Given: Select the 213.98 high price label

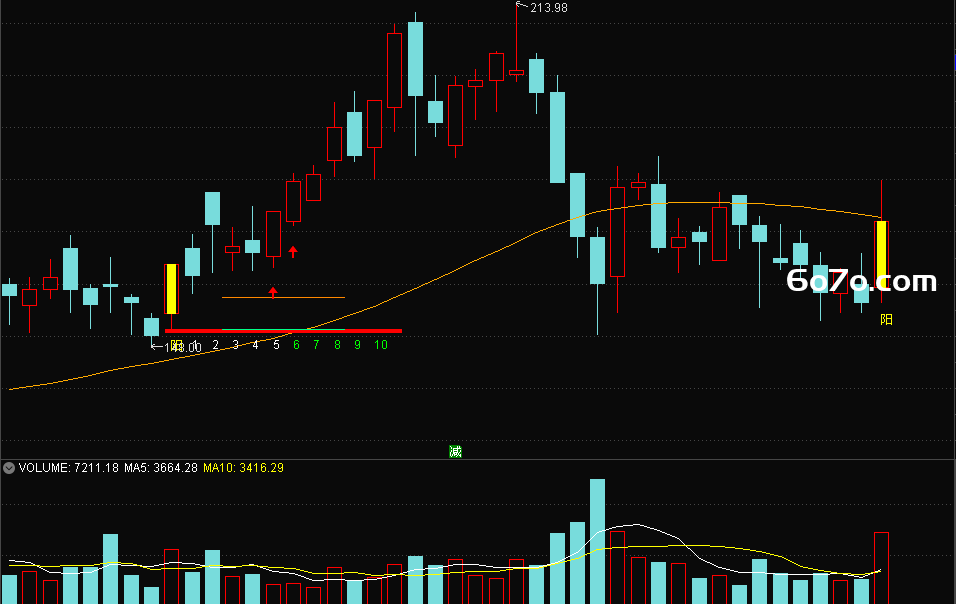Looking at the screenshot, I should [549, 8].
